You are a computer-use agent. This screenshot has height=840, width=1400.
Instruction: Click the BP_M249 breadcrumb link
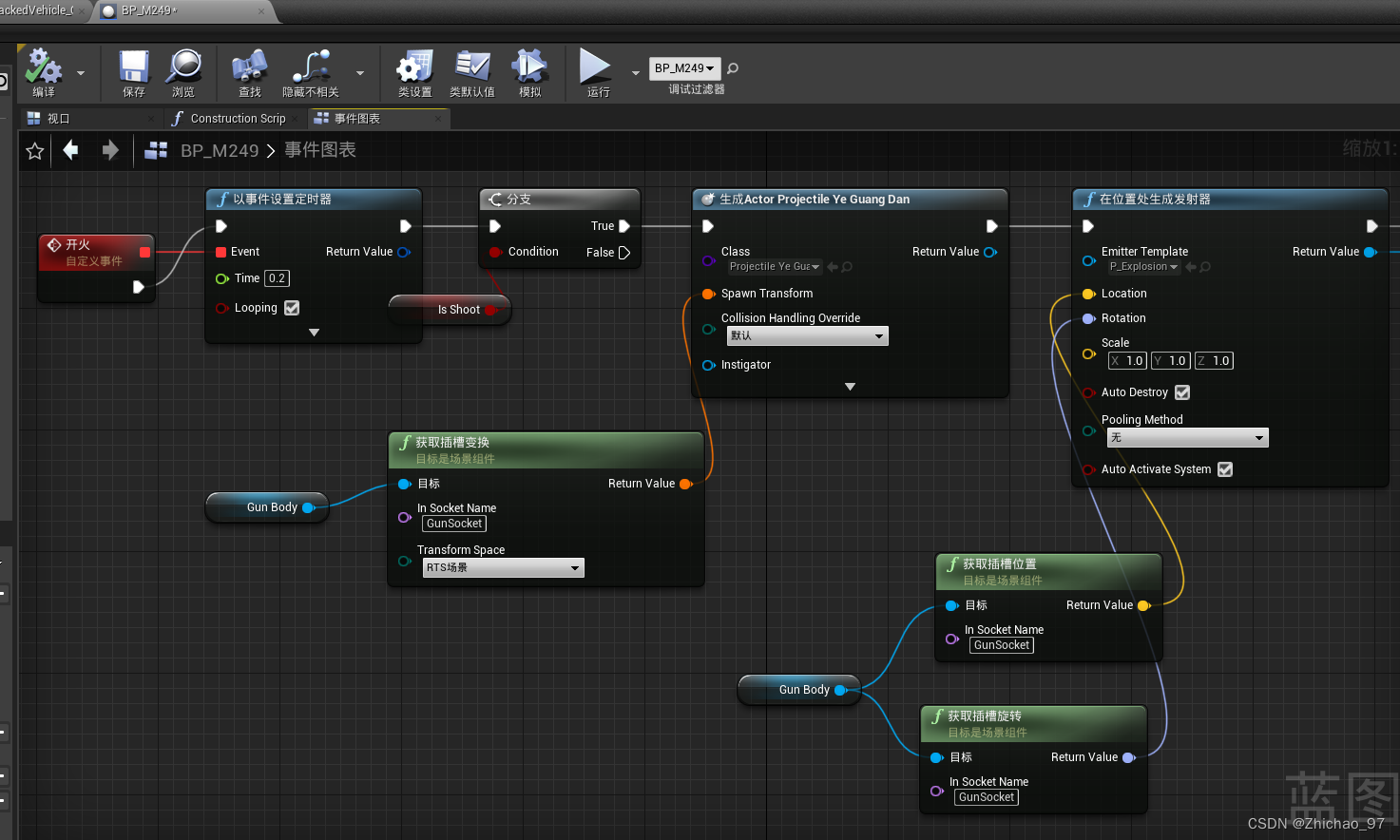click(220, 151)
